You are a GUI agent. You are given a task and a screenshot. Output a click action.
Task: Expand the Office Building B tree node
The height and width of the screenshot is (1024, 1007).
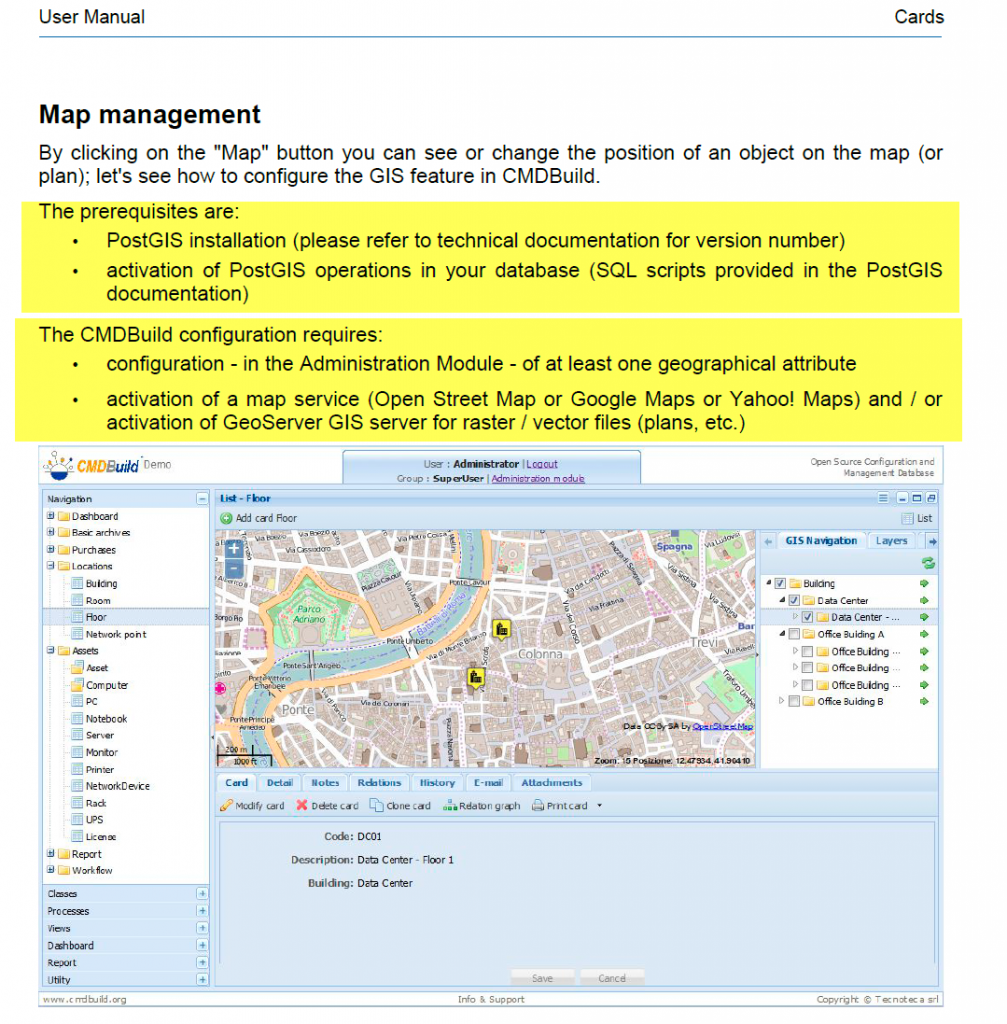point(781,701)
